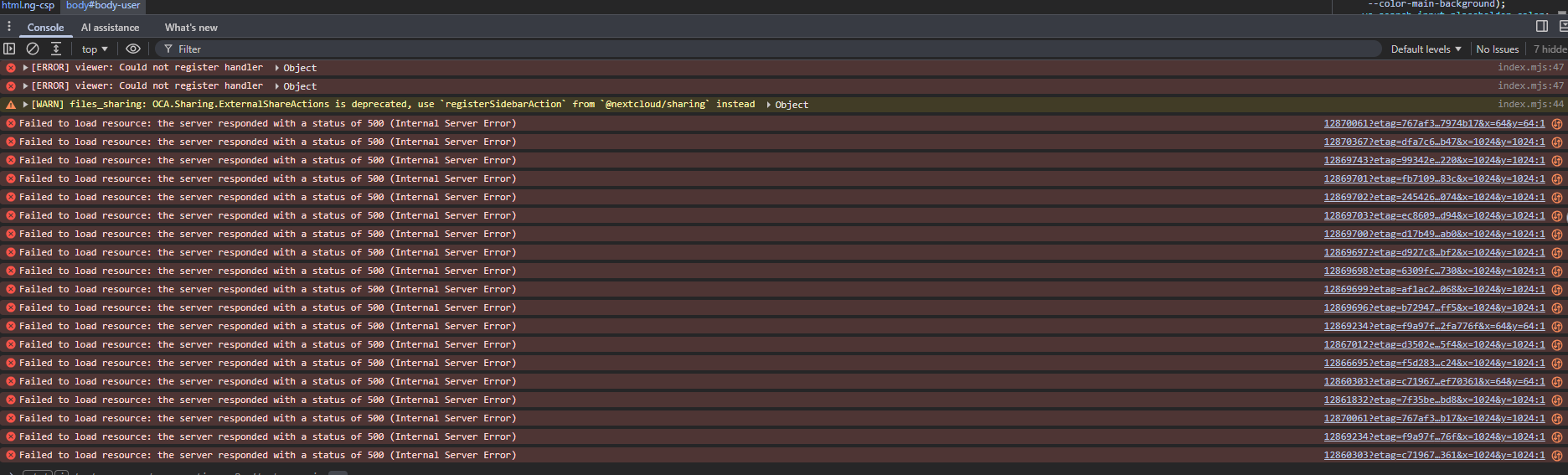This screenshot has height=475, width=1568.
Task: Expand the first viewer ERROR message
Action: click(25, 67)
